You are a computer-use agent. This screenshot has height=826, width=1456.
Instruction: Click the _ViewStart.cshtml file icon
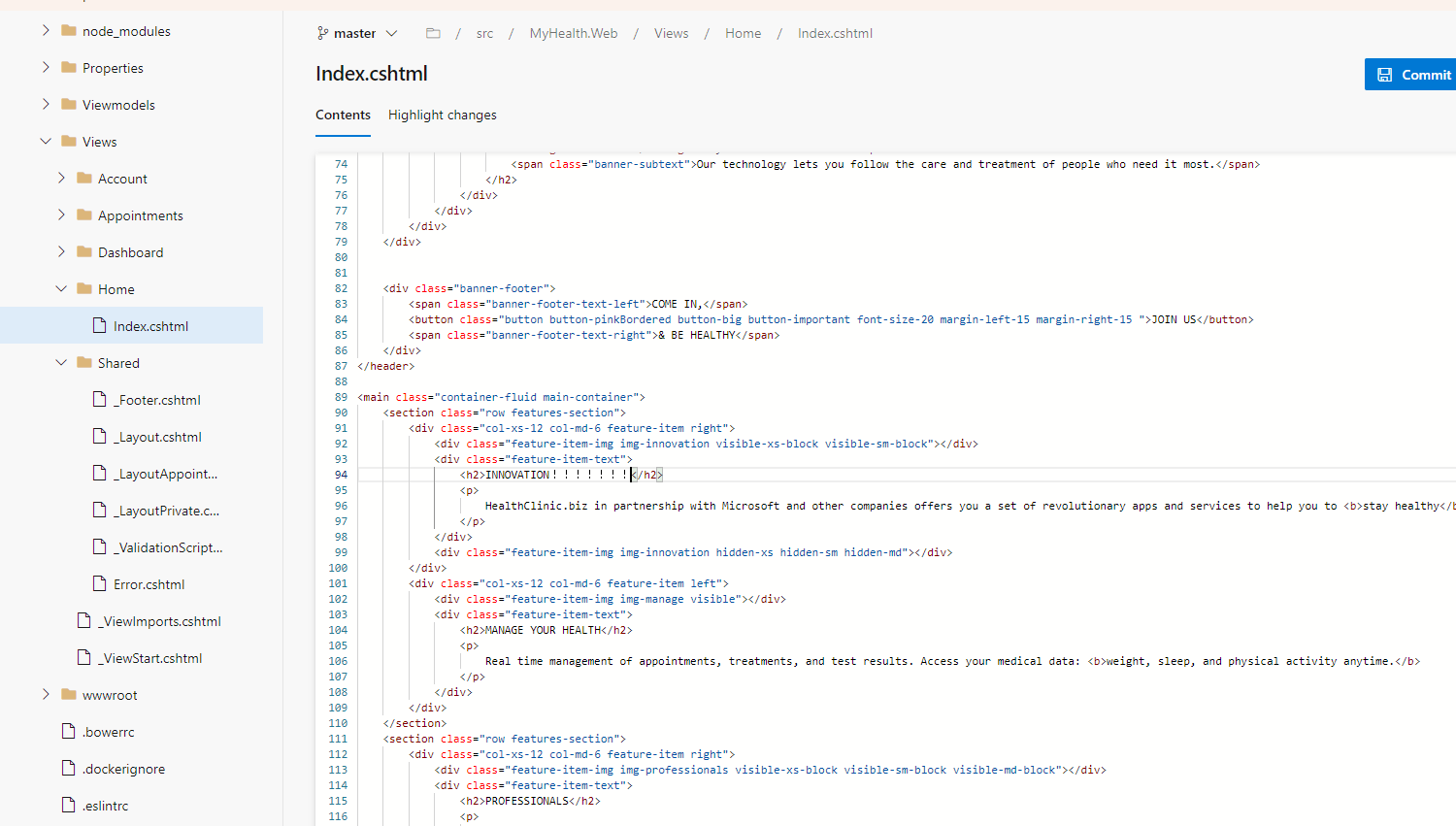point(83,657)
